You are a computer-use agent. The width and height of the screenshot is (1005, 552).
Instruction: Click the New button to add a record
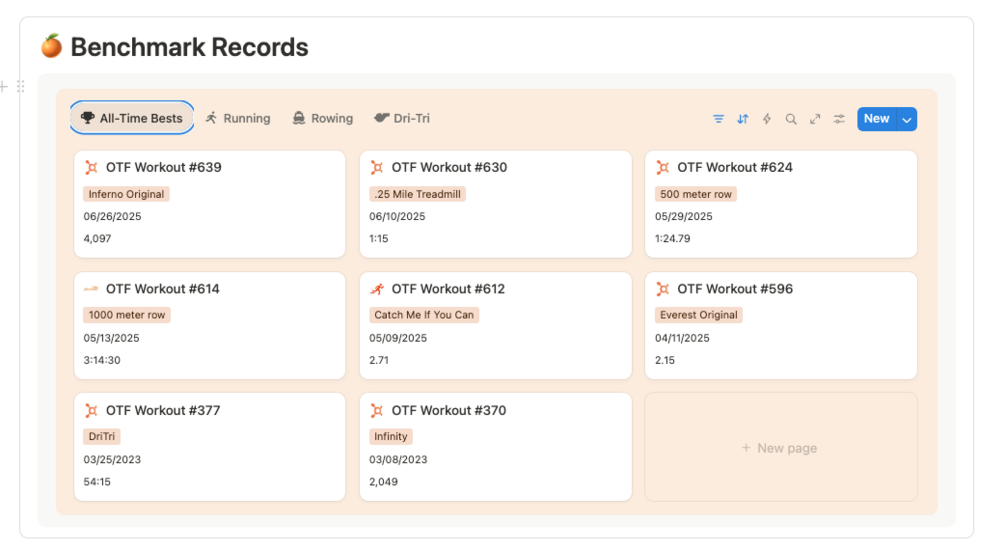pyautogui.click(x=876, y=119)
